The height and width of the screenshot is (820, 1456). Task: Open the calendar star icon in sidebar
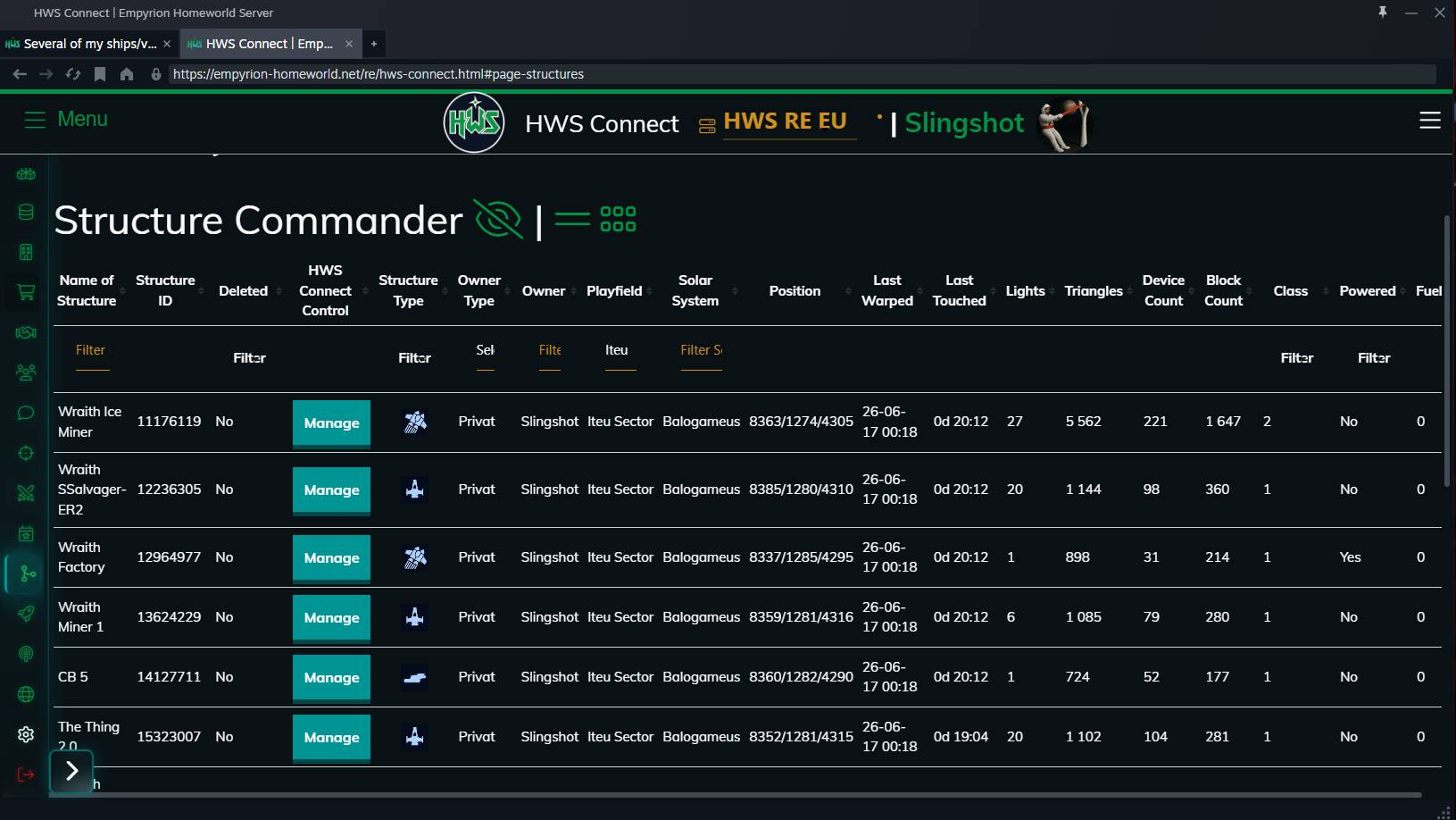click(26, 533)
